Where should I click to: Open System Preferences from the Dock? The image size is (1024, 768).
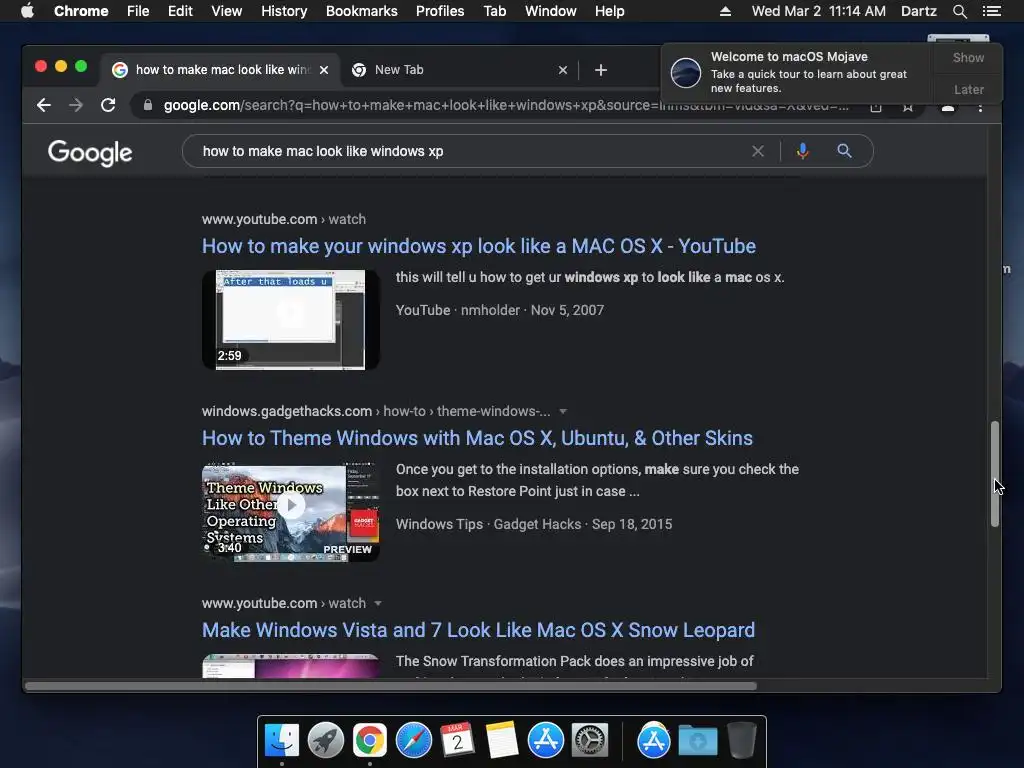click(590, 741)
